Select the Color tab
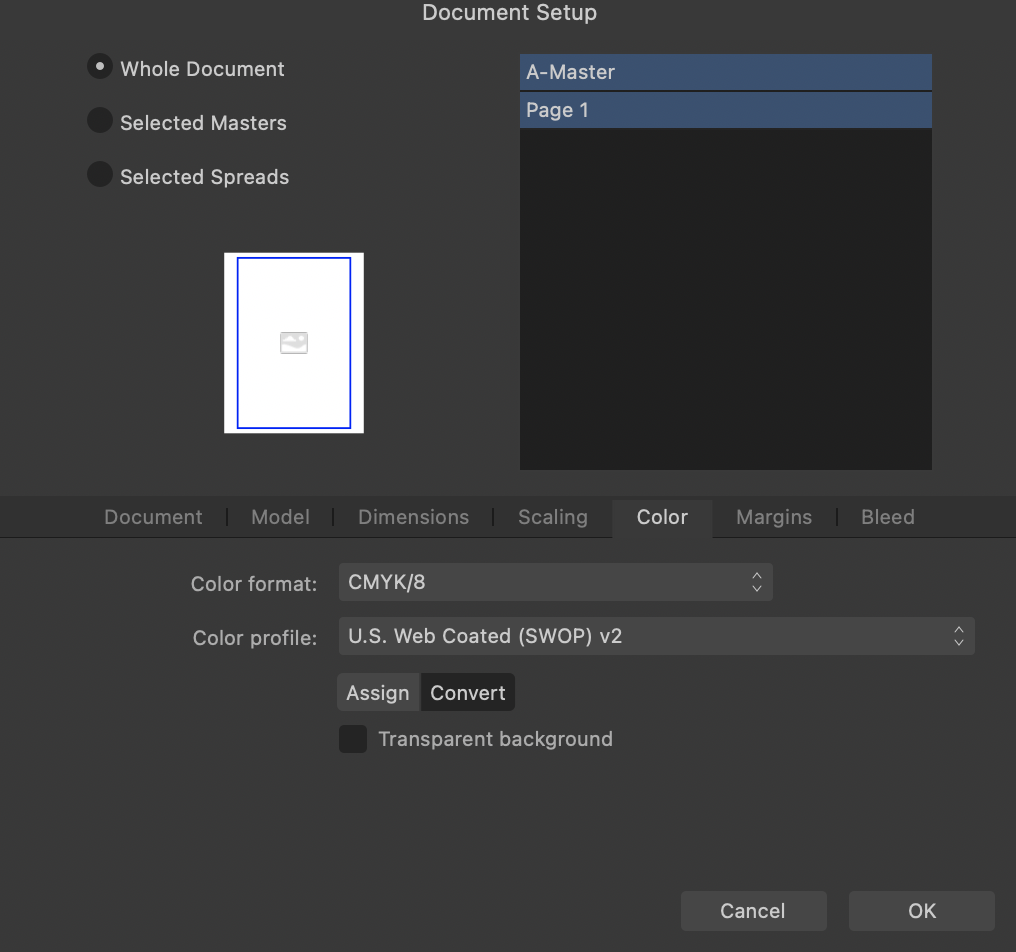The height and width of the screenshot is (952, 1016). pos(662,518)
